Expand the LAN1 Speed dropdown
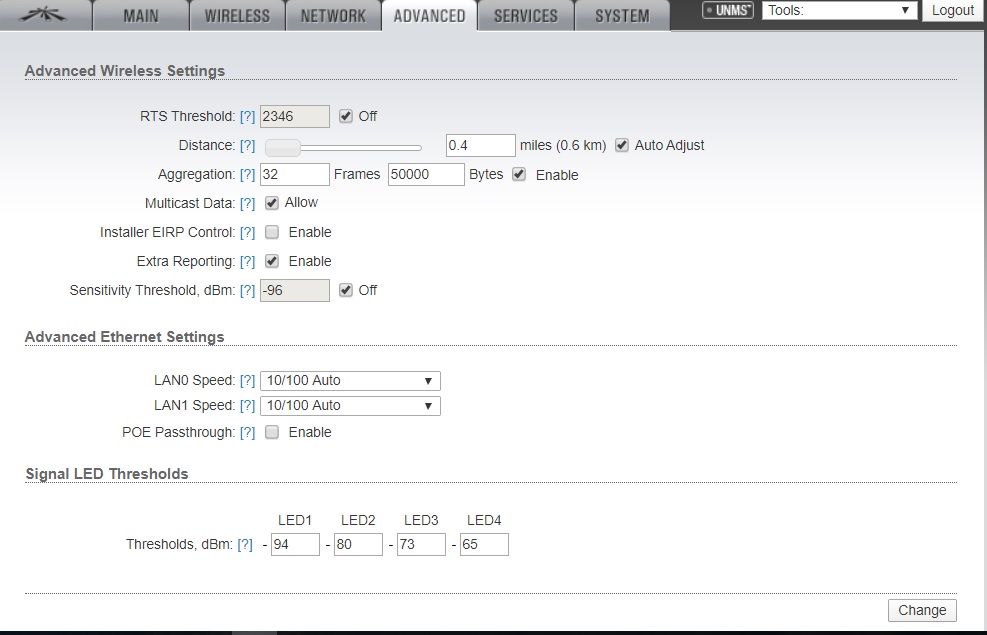Image resolution: width=987 pixels, height=635 pixels. tap(350, 406)
